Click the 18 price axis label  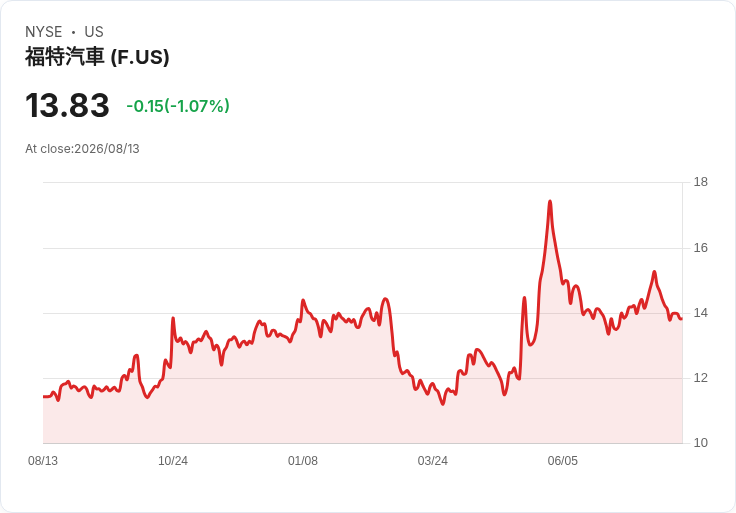tap(700, 182)
